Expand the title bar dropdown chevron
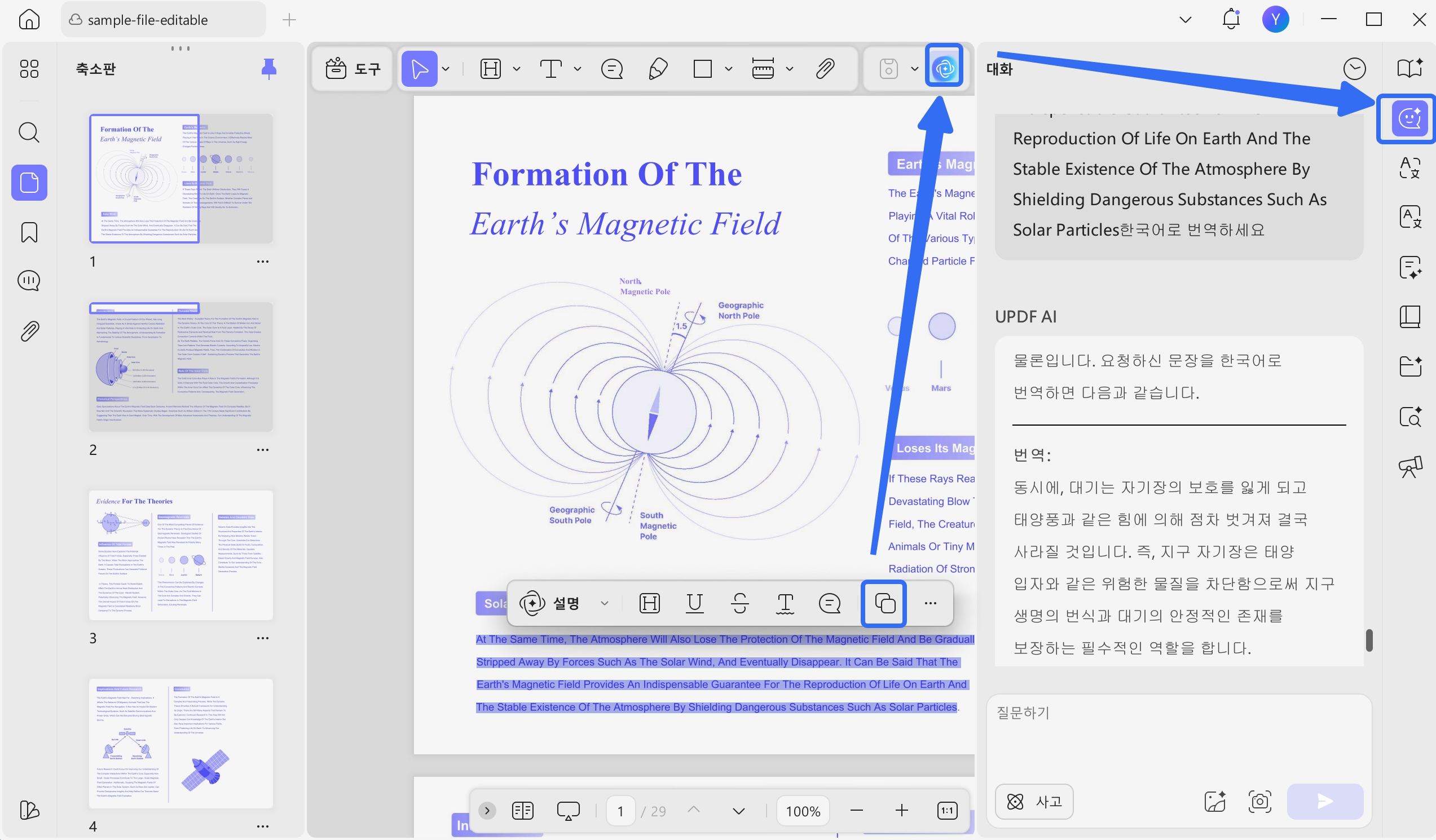The image size is (1436, 840). 1185,20
